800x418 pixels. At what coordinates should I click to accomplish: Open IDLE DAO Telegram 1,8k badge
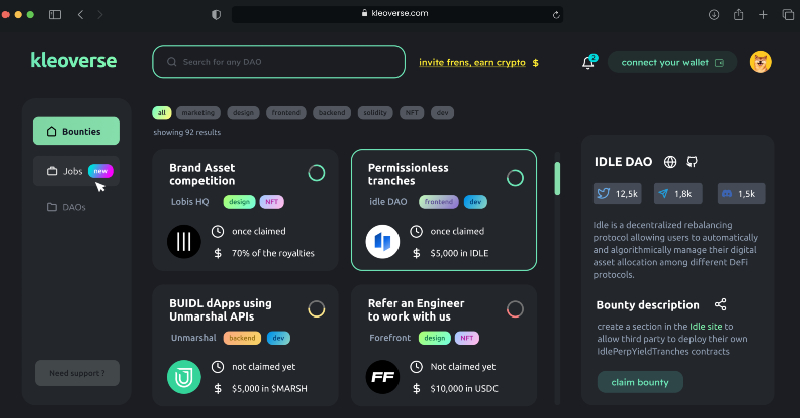coord(678,193)
